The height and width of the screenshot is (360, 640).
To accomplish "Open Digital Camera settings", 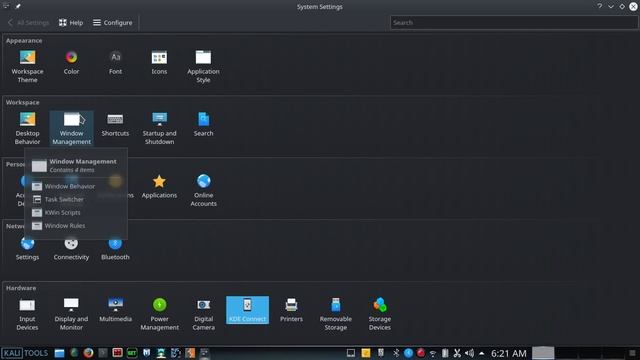I will pyautogui.click(x=203, y=314).
